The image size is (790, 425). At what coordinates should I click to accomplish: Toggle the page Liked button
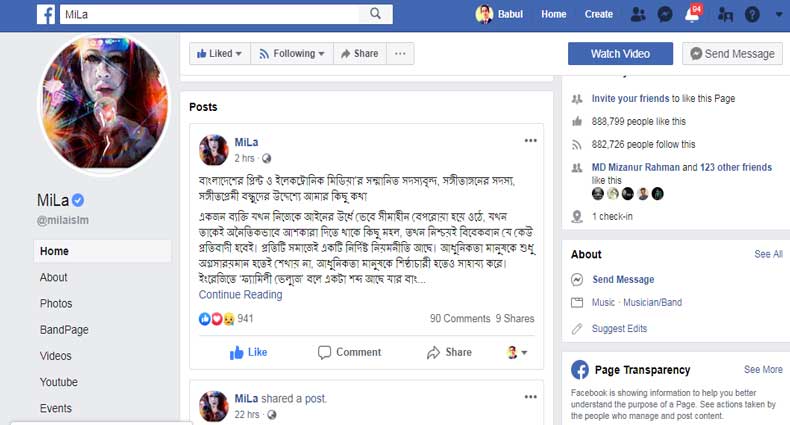(x=219, y=53)
